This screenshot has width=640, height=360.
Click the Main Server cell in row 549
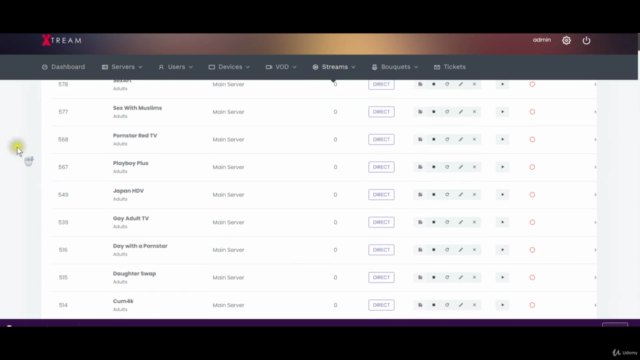[x=228, y=195]
